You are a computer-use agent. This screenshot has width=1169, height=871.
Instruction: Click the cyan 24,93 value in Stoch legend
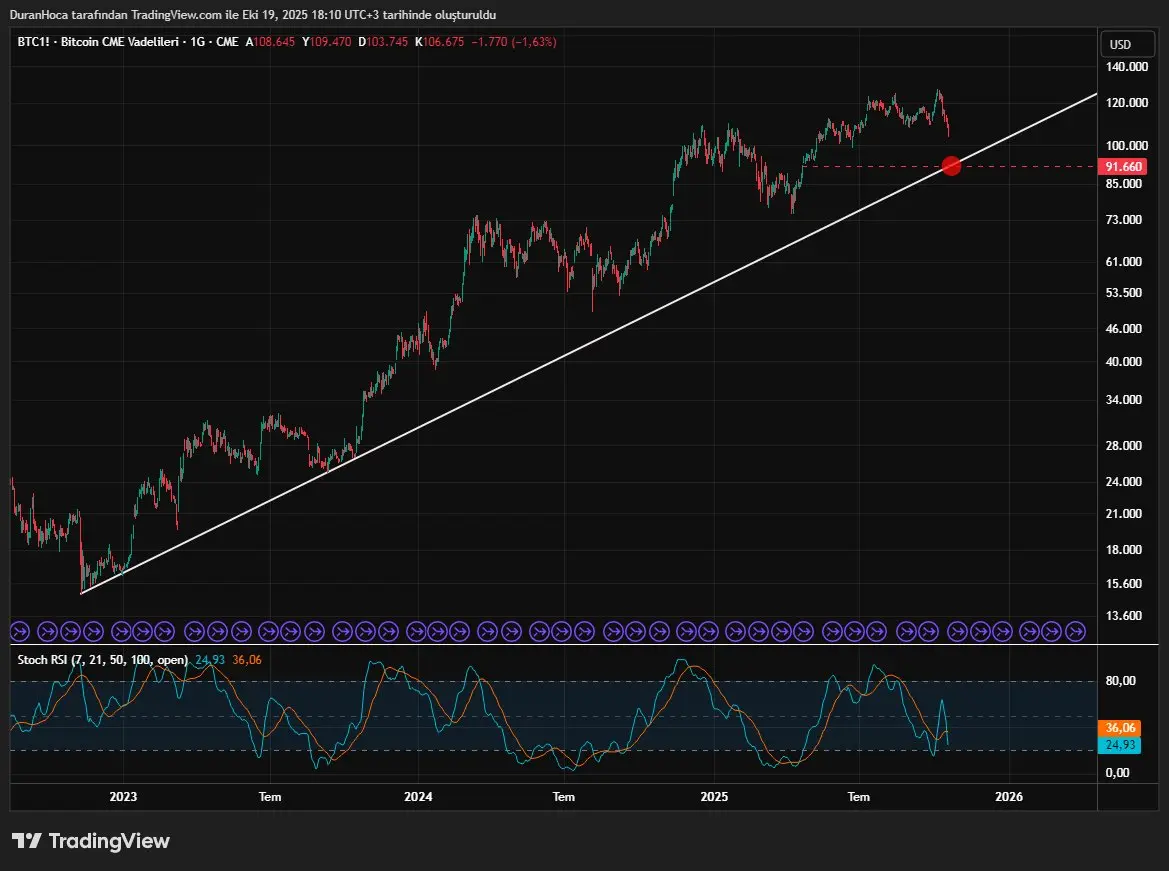209,659
